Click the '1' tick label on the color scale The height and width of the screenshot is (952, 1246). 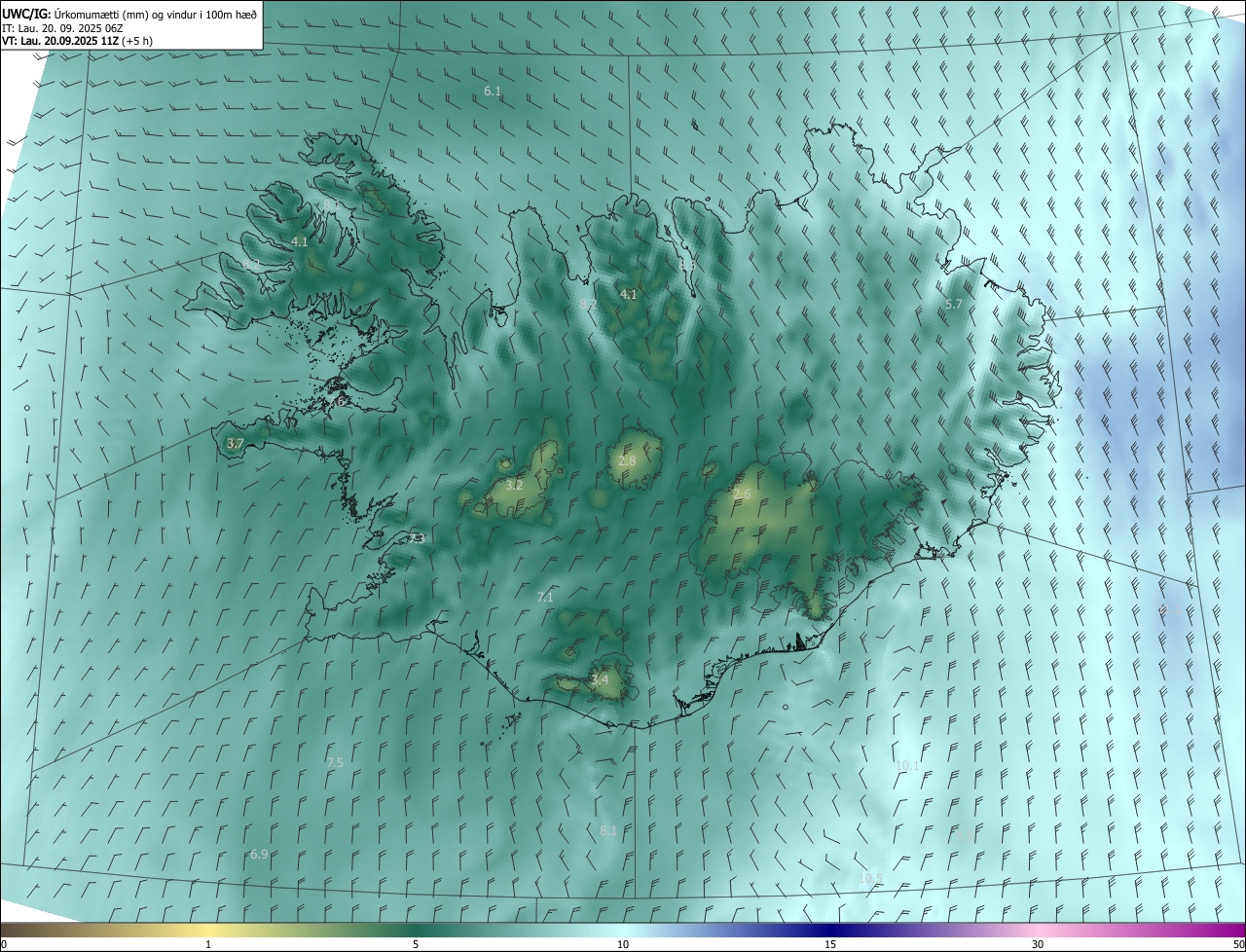[208, 945]
